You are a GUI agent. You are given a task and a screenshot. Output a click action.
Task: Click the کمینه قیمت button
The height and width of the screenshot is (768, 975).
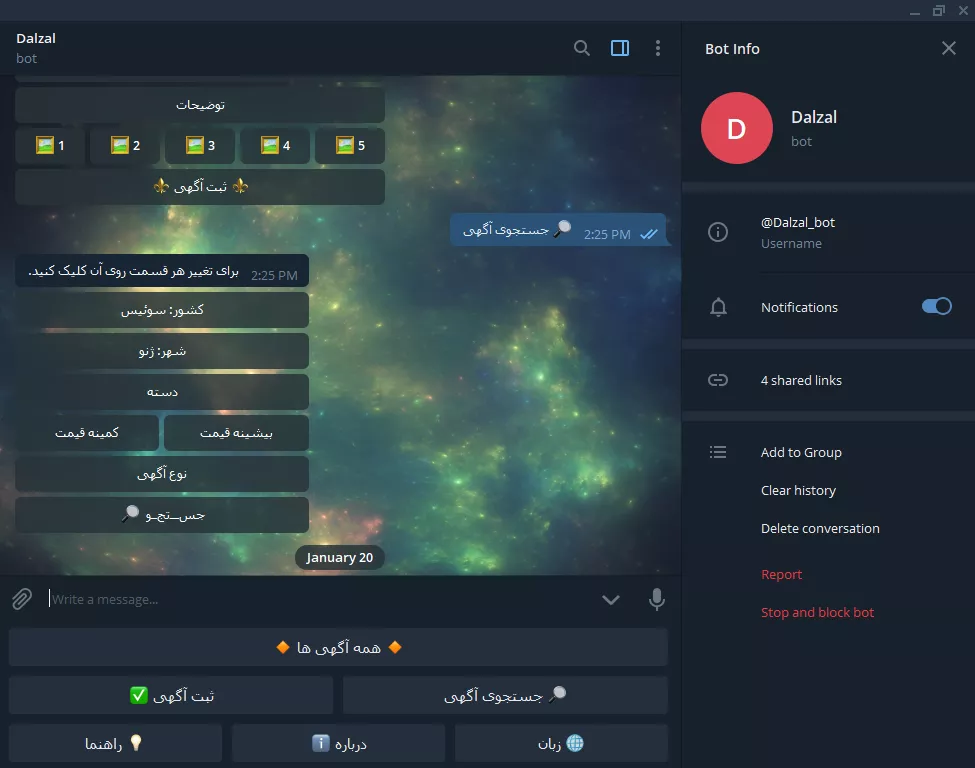[x=87, y=433]
